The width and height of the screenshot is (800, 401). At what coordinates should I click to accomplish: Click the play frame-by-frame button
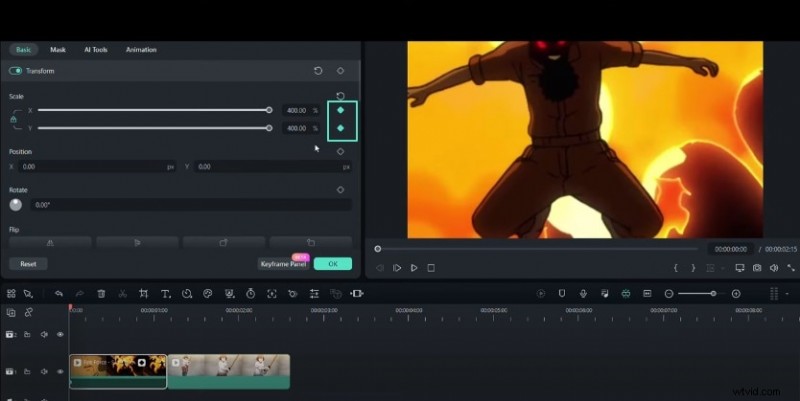pos(396,268)
